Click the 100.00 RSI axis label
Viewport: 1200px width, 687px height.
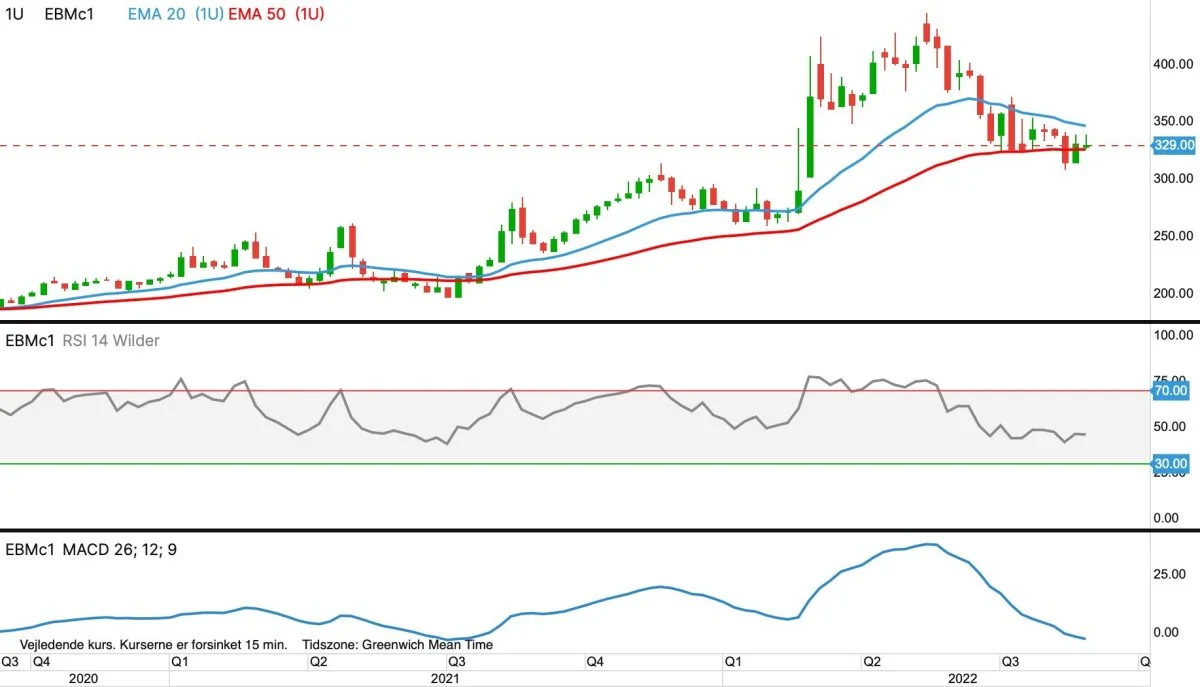(1174, 336)
